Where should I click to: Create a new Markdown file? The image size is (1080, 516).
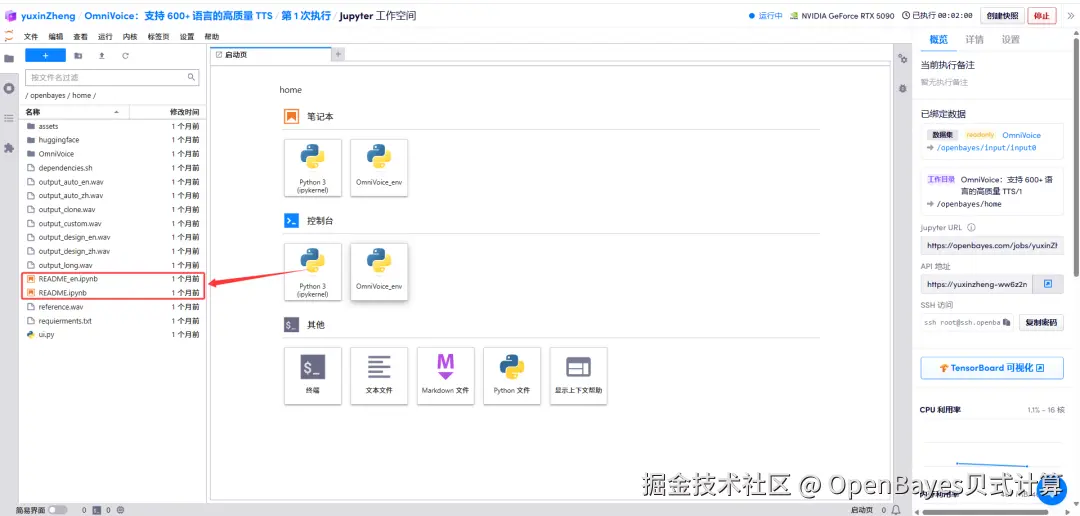446,375
